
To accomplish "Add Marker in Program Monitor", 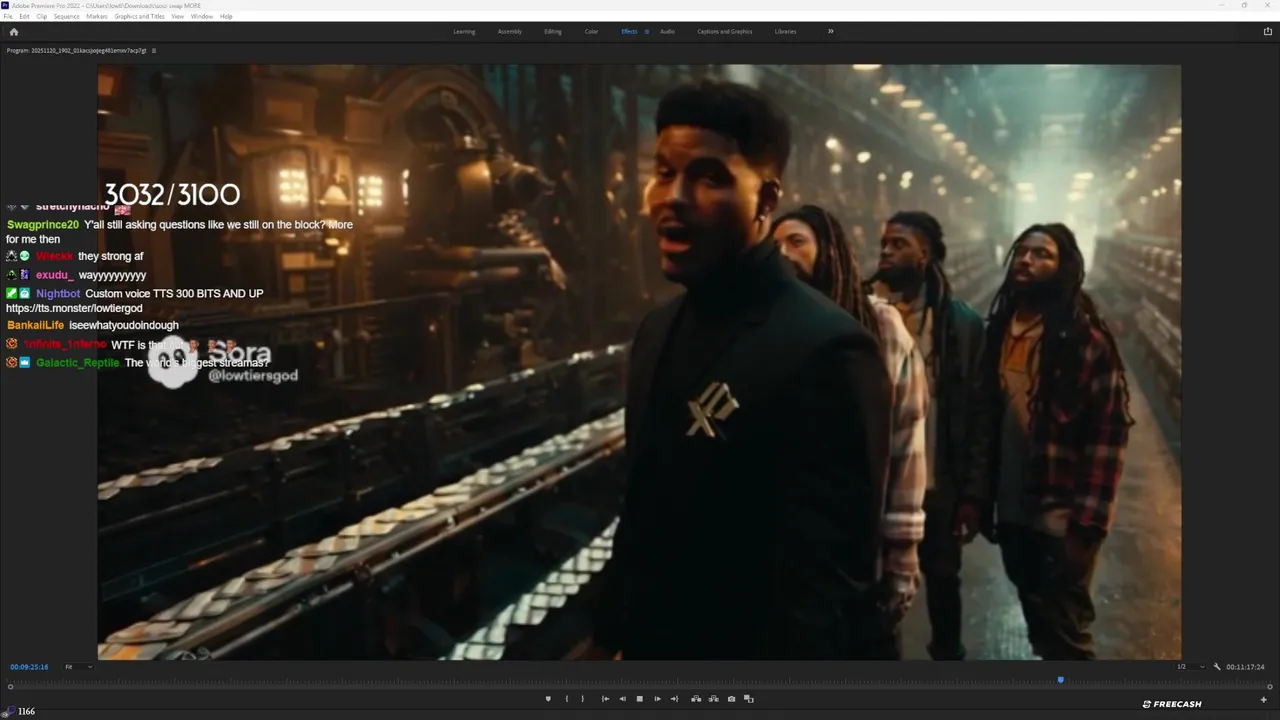I will [548, 699].
